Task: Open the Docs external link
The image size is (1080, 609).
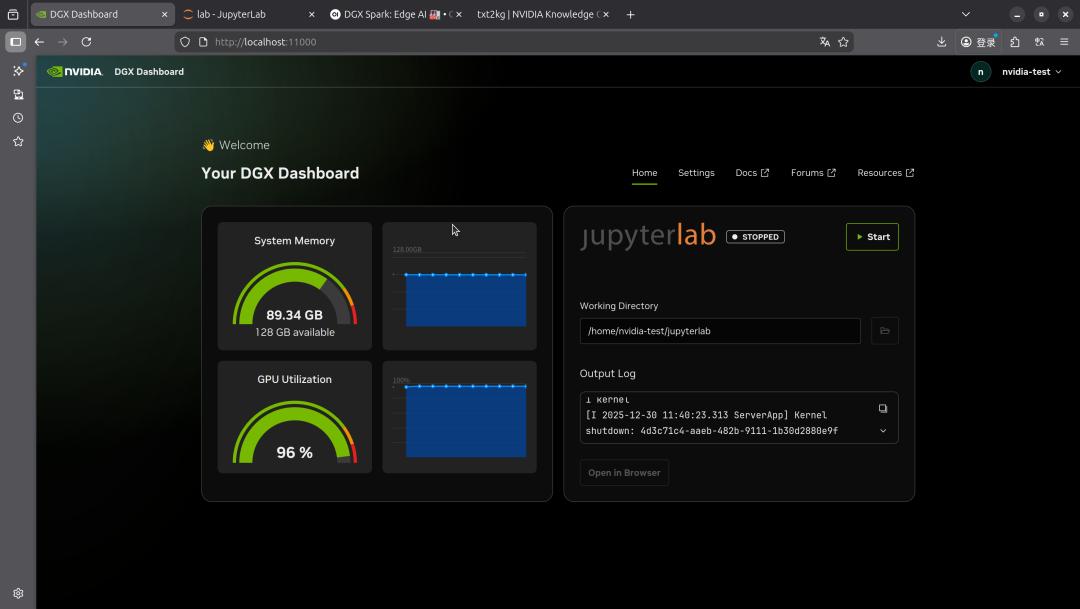Action: coord(752,173)
